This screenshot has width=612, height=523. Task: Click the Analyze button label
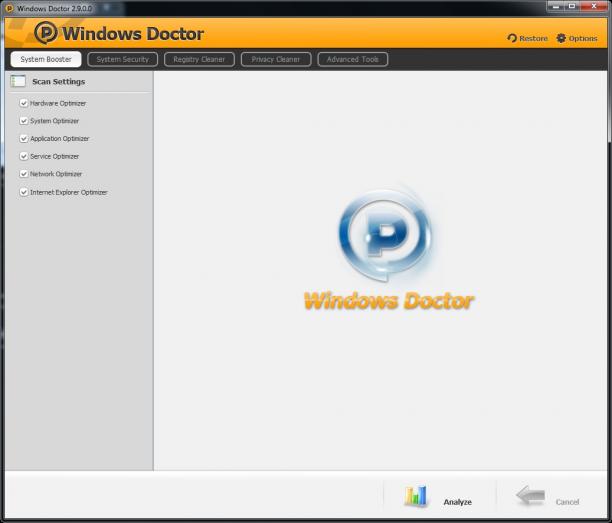click(457, 502)
